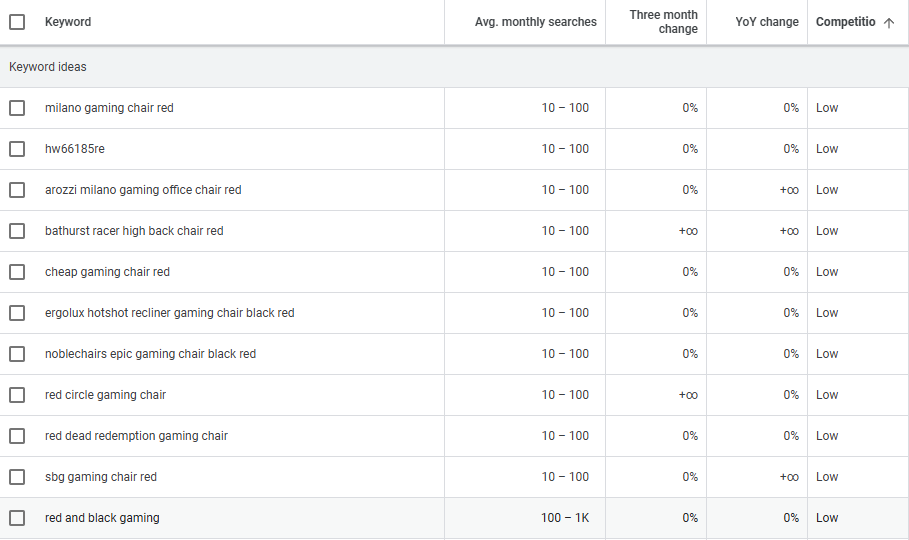The image size is (909, 540).
Task: Click the Competition column header
Action: (845, 22)
